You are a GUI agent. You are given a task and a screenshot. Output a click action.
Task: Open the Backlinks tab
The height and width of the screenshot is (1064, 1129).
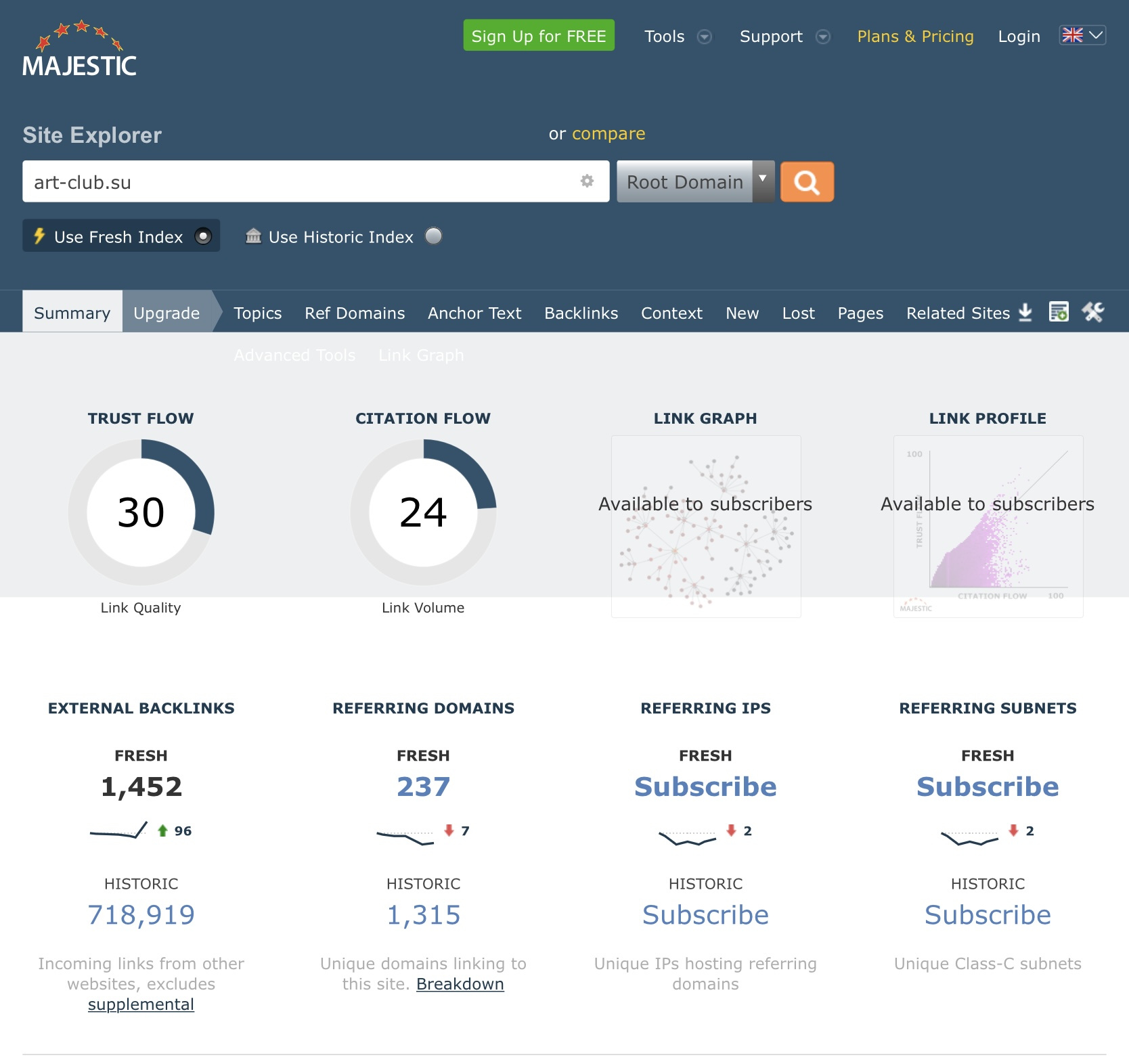click(581, 313)
